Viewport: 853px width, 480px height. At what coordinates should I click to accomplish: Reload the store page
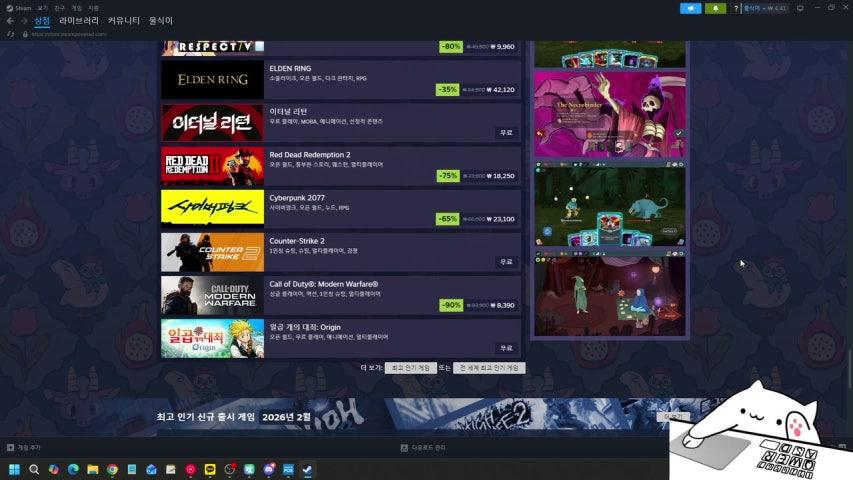point(10,34)
